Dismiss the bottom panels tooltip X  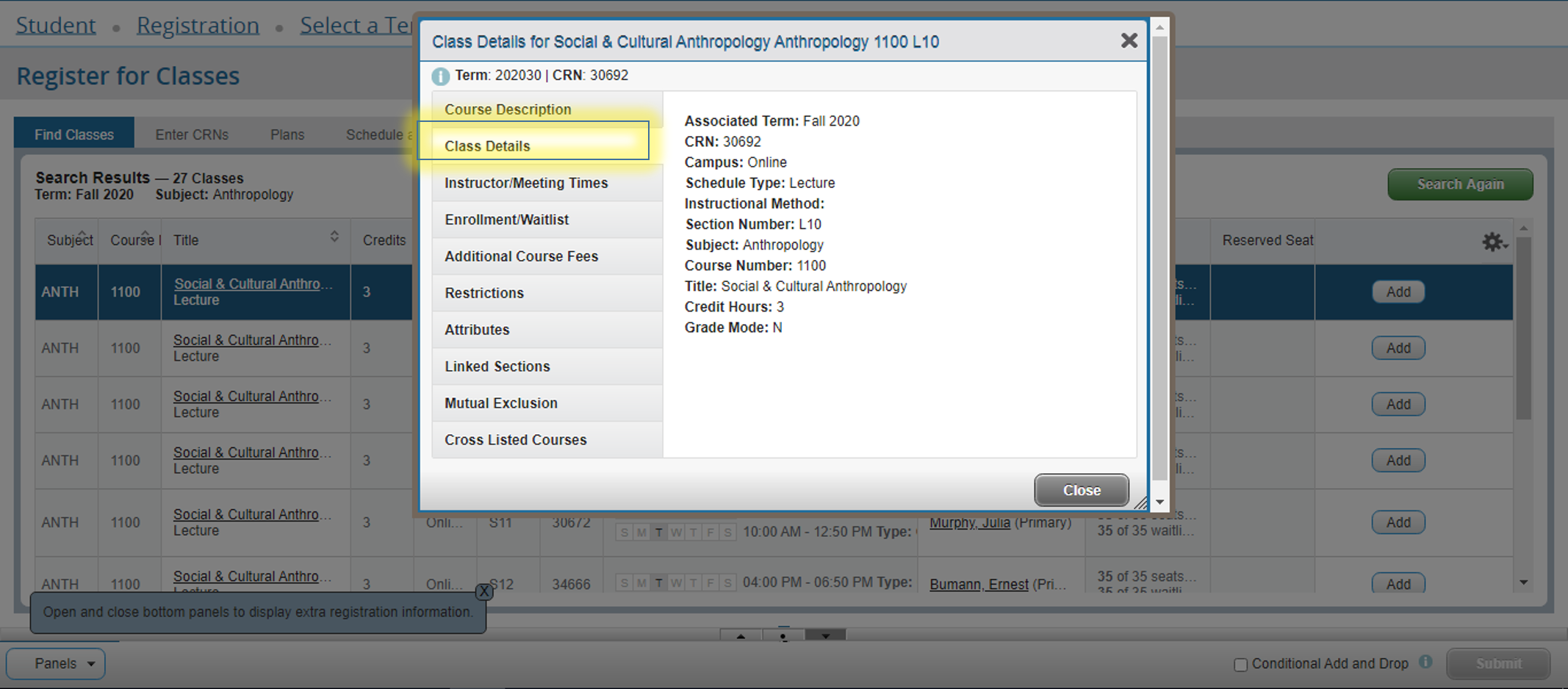pyautogui.click(x=483, y=591)
